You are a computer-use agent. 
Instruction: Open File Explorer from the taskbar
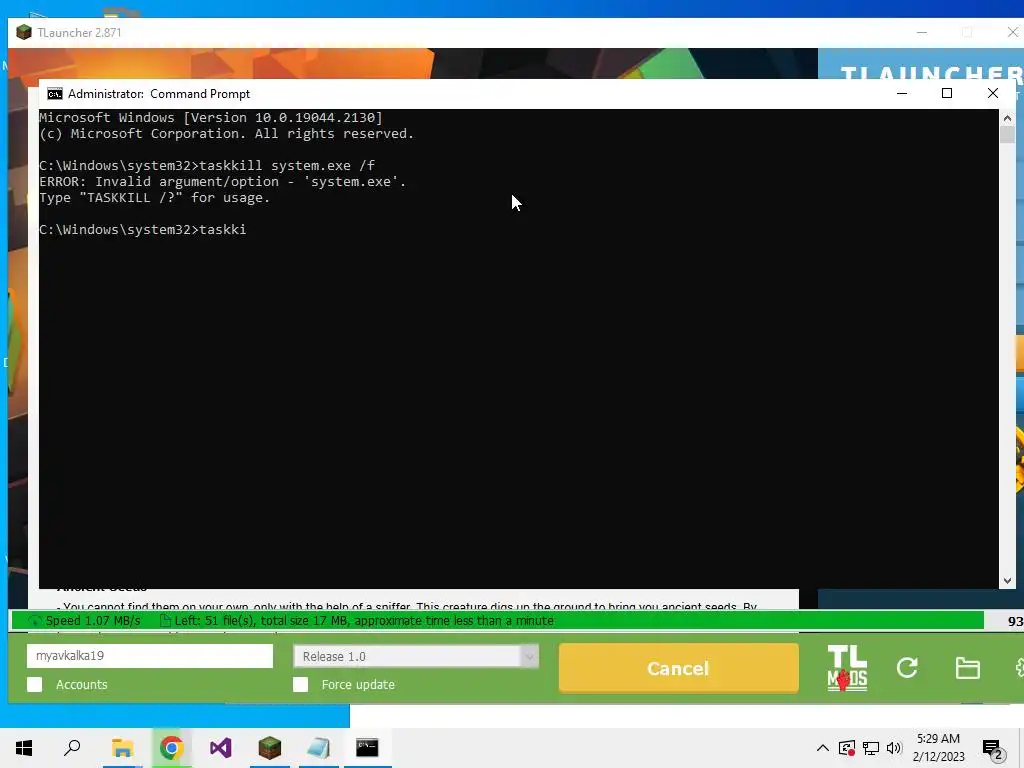point(122,748)
